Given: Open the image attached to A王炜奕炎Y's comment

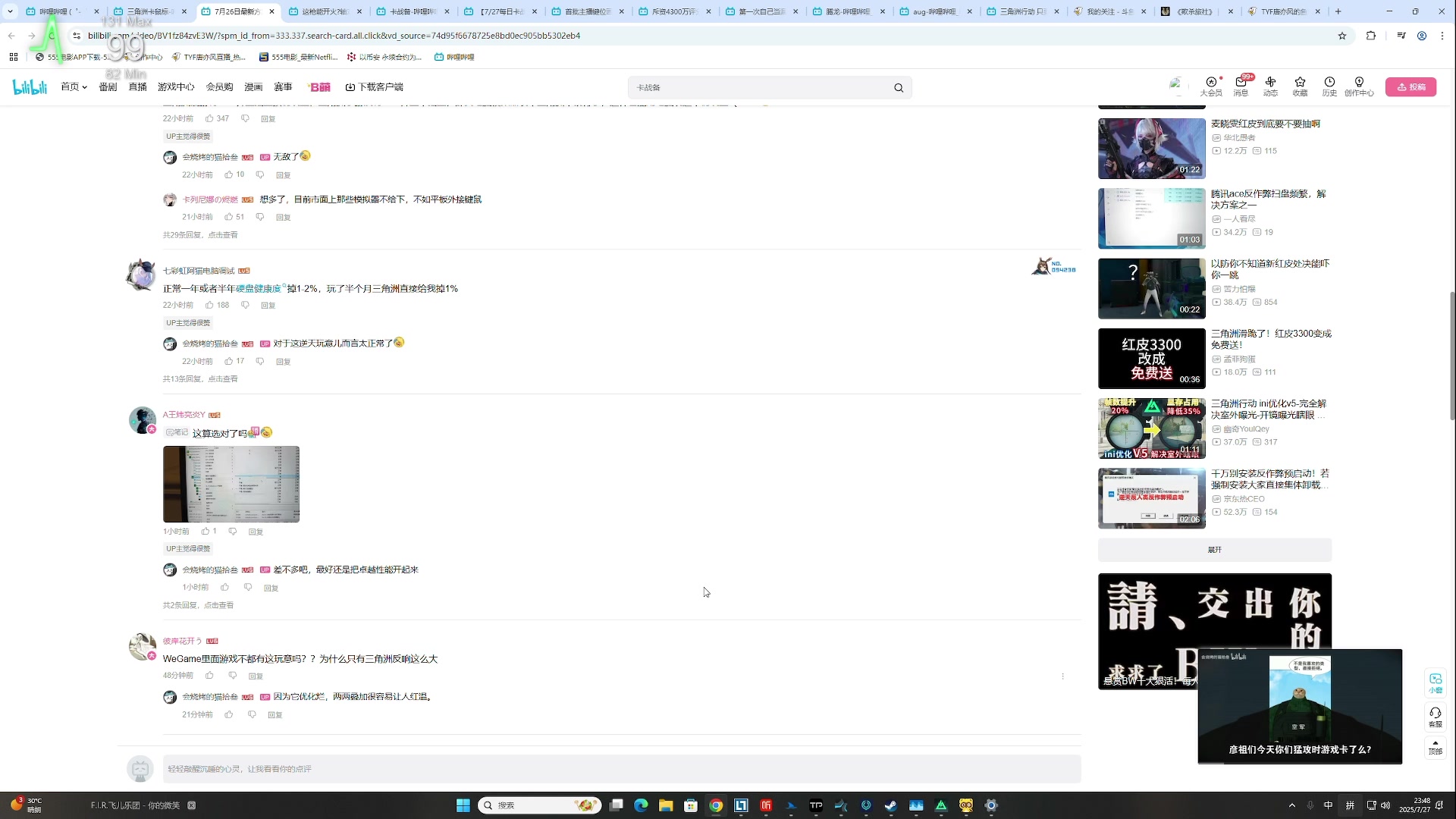Looking at the screenshot, I should [231, 484].
